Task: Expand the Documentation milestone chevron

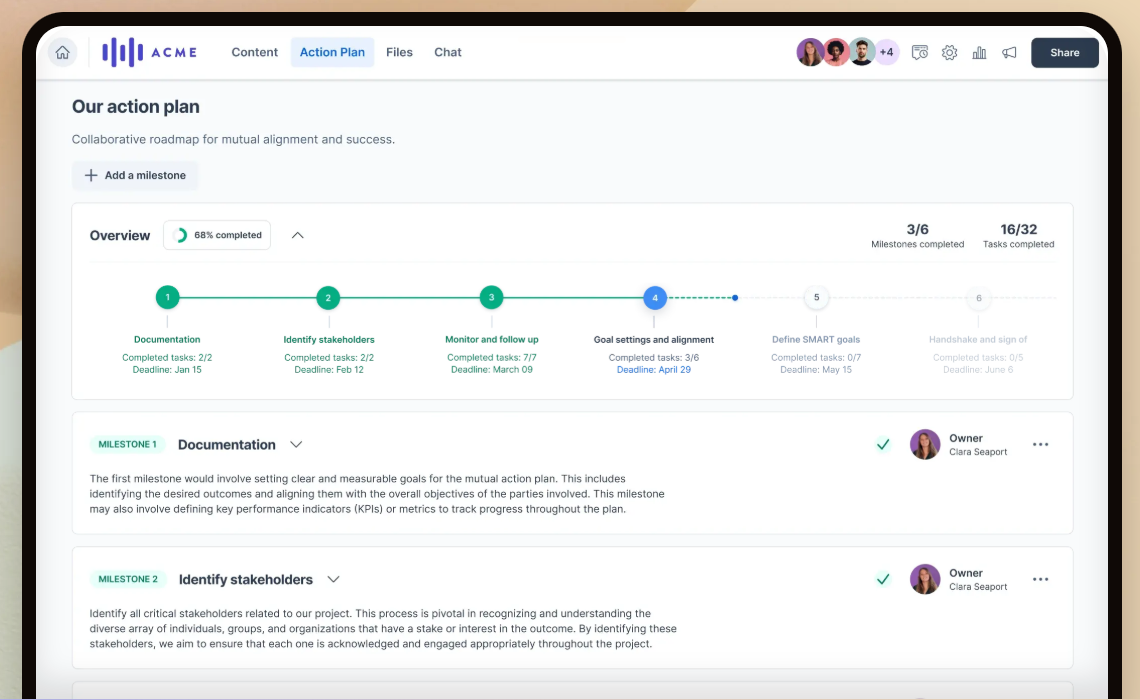Action: click(x=296, y=444)
